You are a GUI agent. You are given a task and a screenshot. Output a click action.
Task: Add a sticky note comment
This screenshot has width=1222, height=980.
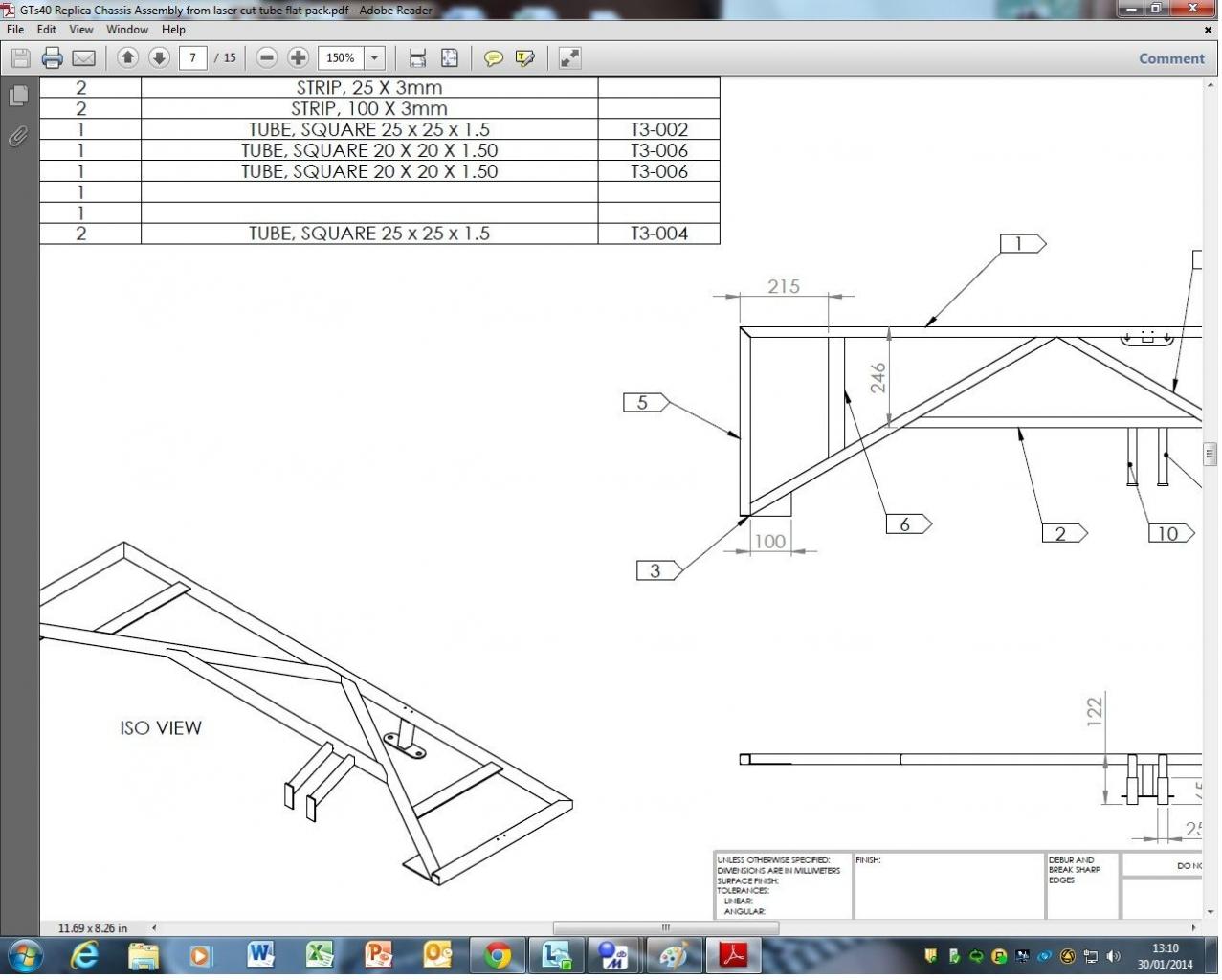coord(493,58)
